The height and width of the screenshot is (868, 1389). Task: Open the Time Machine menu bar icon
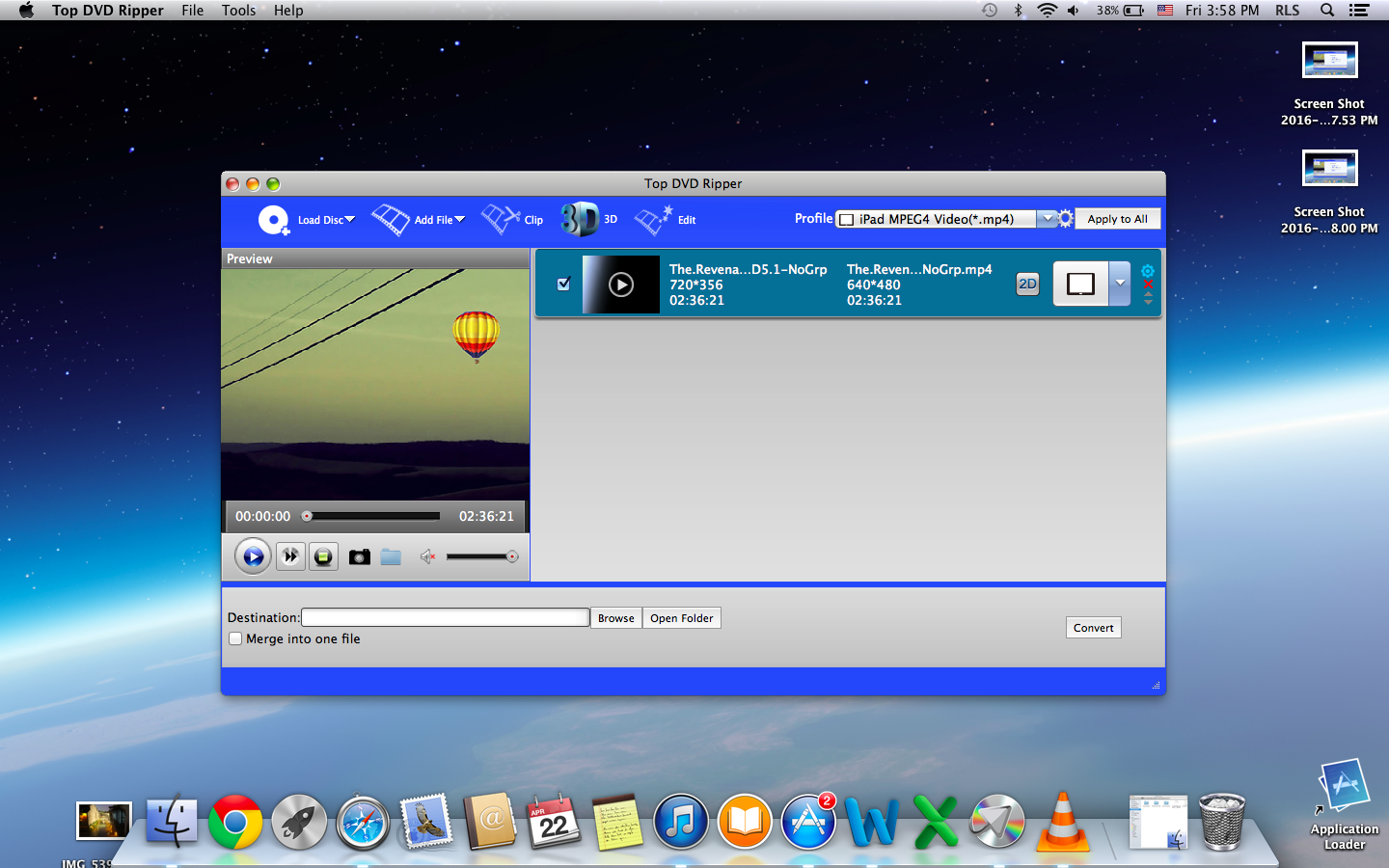click(x=990, y=11)
